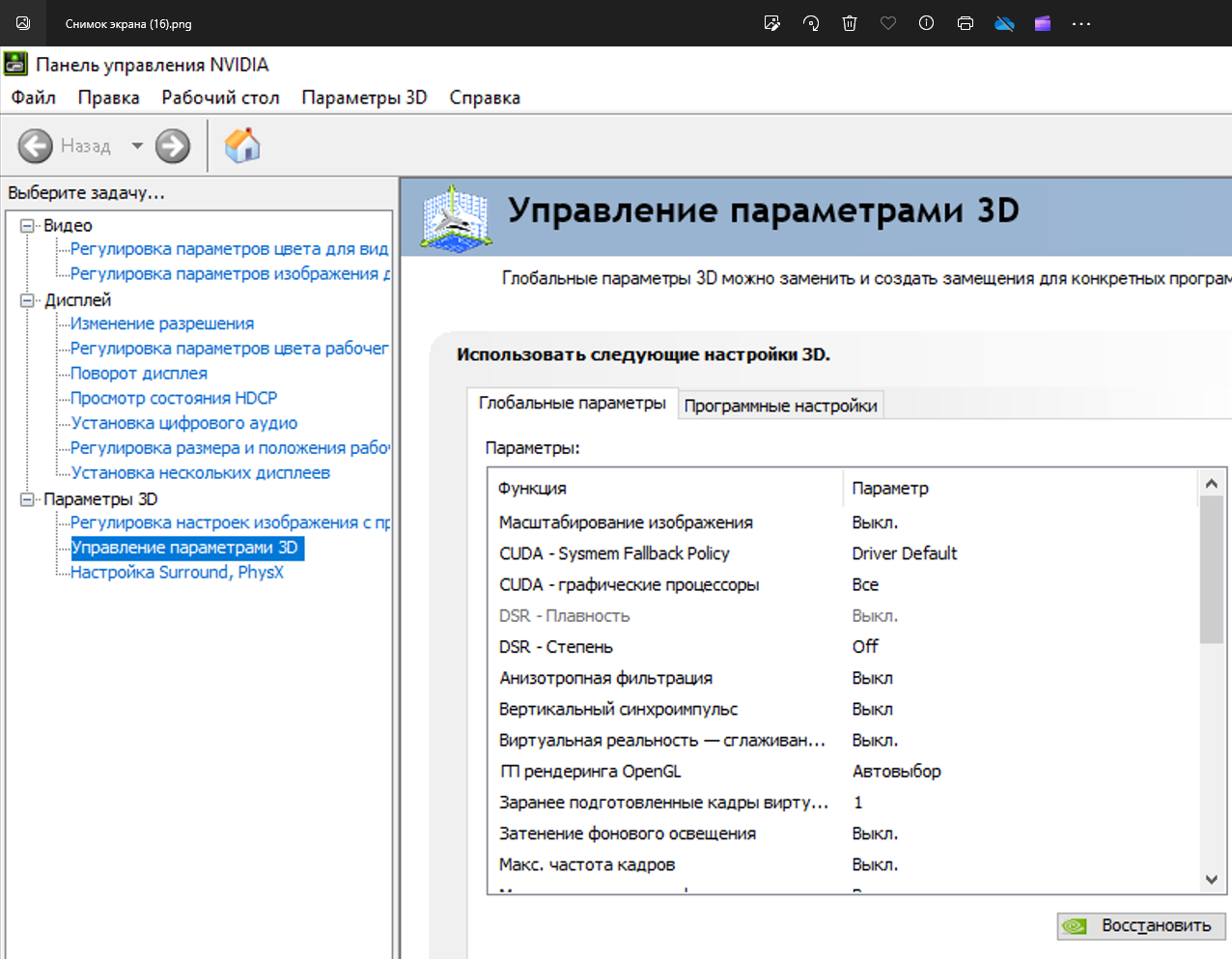This screenshot has width=1232, height=959.
Task: Add image to favorites with heart icon
Action: tap(888, 23)
